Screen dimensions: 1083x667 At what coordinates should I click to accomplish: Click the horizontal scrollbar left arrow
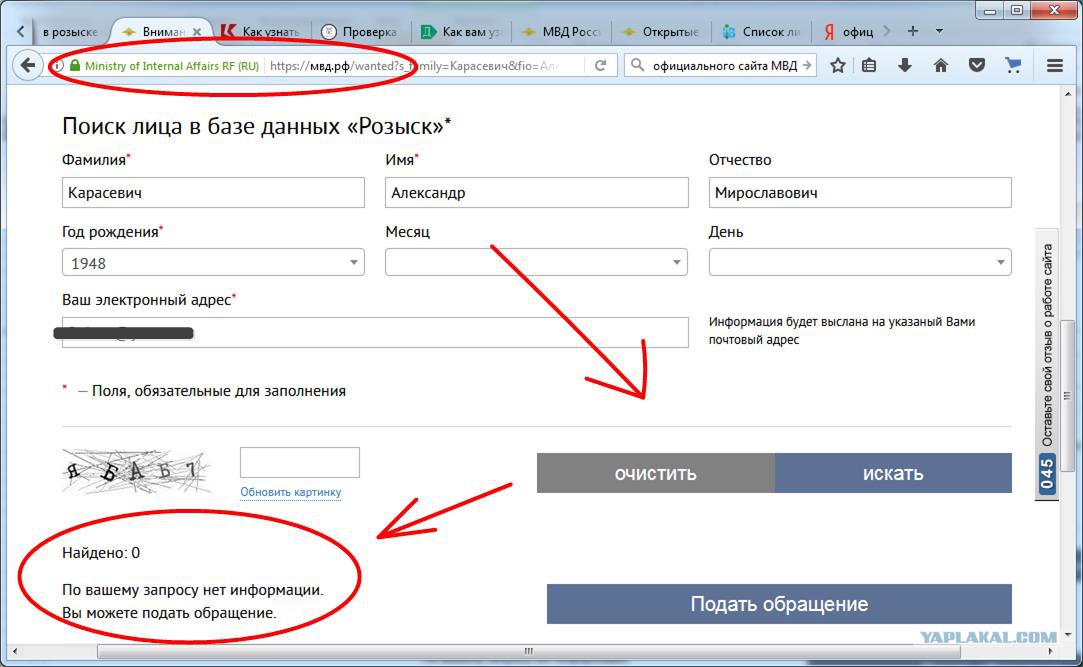(15, 651)
